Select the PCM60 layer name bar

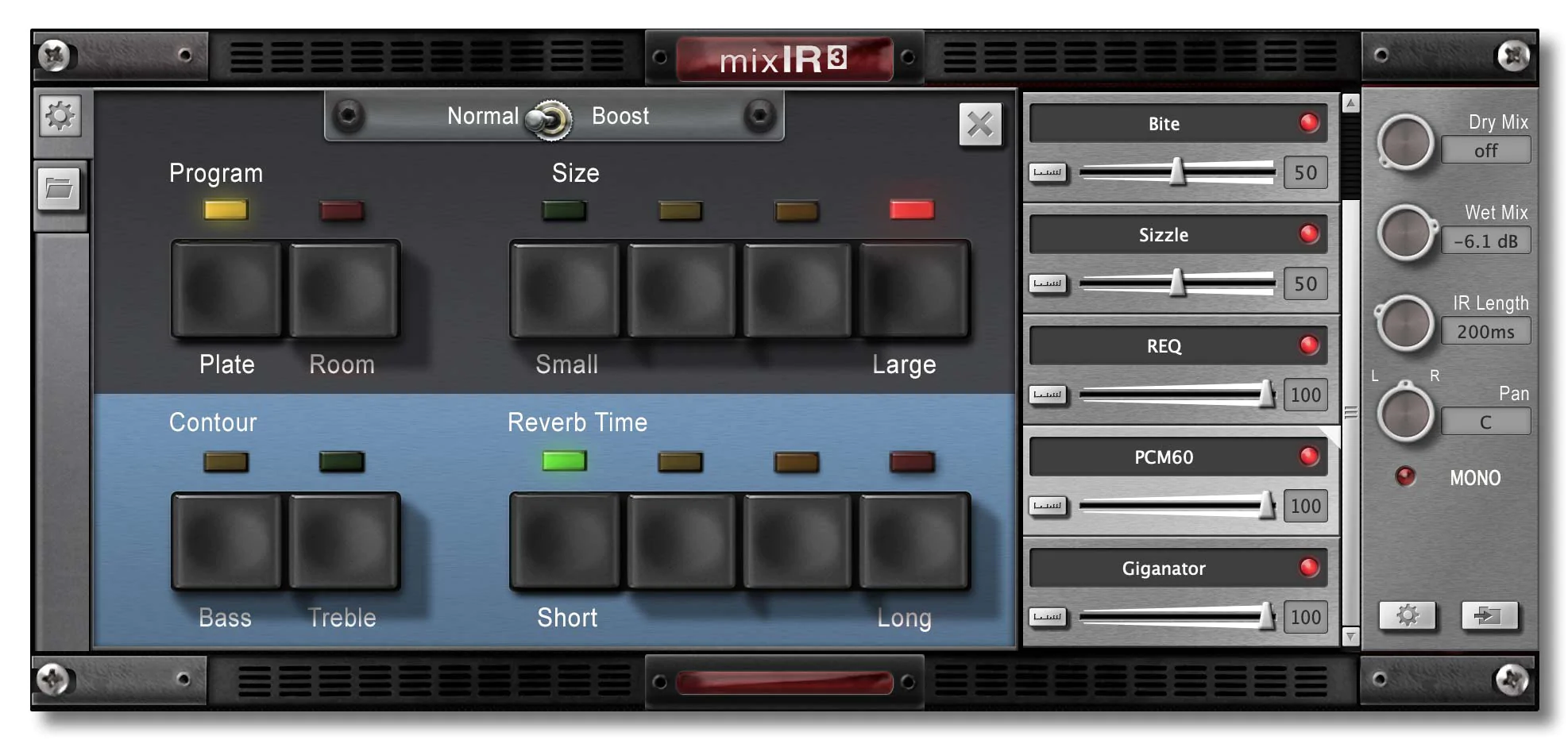(x=1178, y=457)
